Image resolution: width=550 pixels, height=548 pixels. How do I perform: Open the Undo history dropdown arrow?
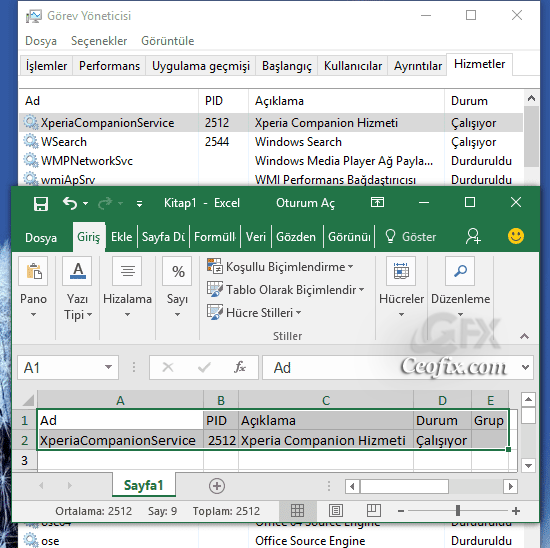coord(85,203)
